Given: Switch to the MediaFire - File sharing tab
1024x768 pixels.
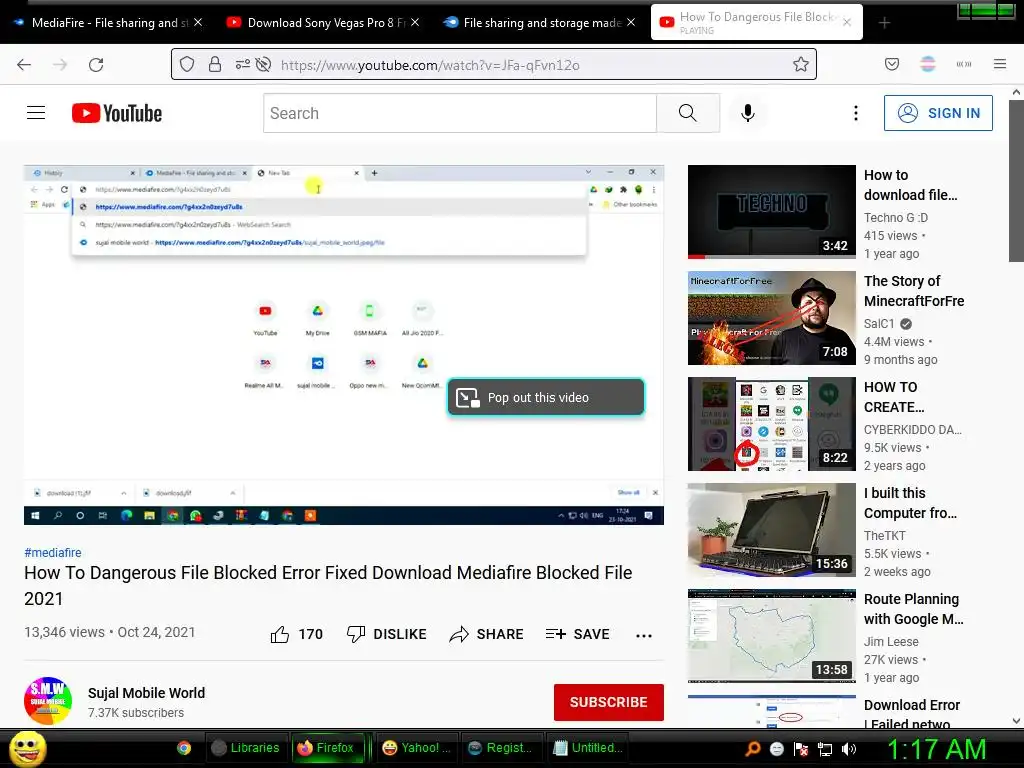Looking at the screenshot, I should (108, 23).
